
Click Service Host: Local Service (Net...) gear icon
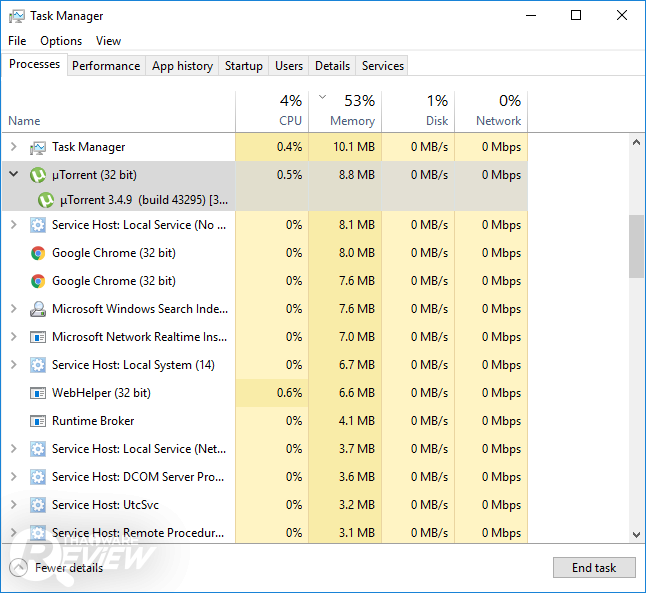tap(38, 449)
